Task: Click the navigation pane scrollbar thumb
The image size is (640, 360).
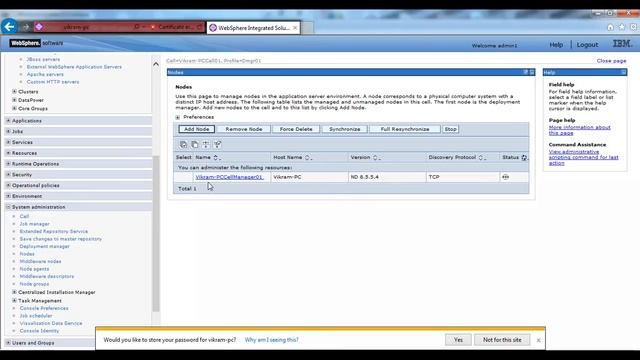Action: point(156,234)
